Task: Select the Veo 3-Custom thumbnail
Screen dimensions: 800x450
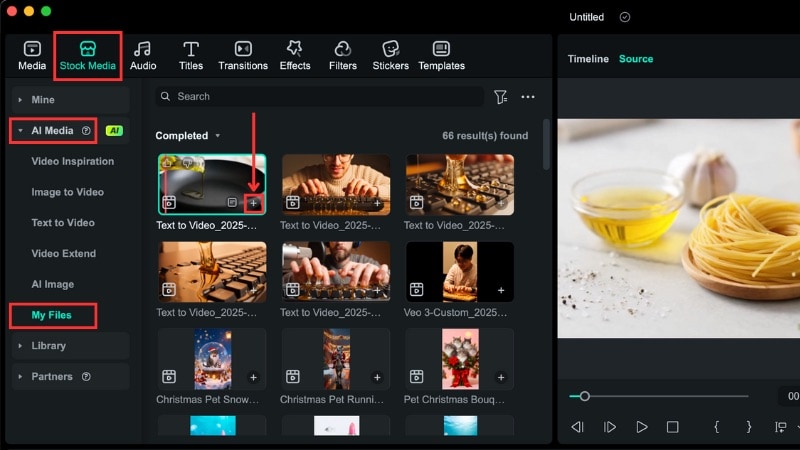Action: coord(460,271)
